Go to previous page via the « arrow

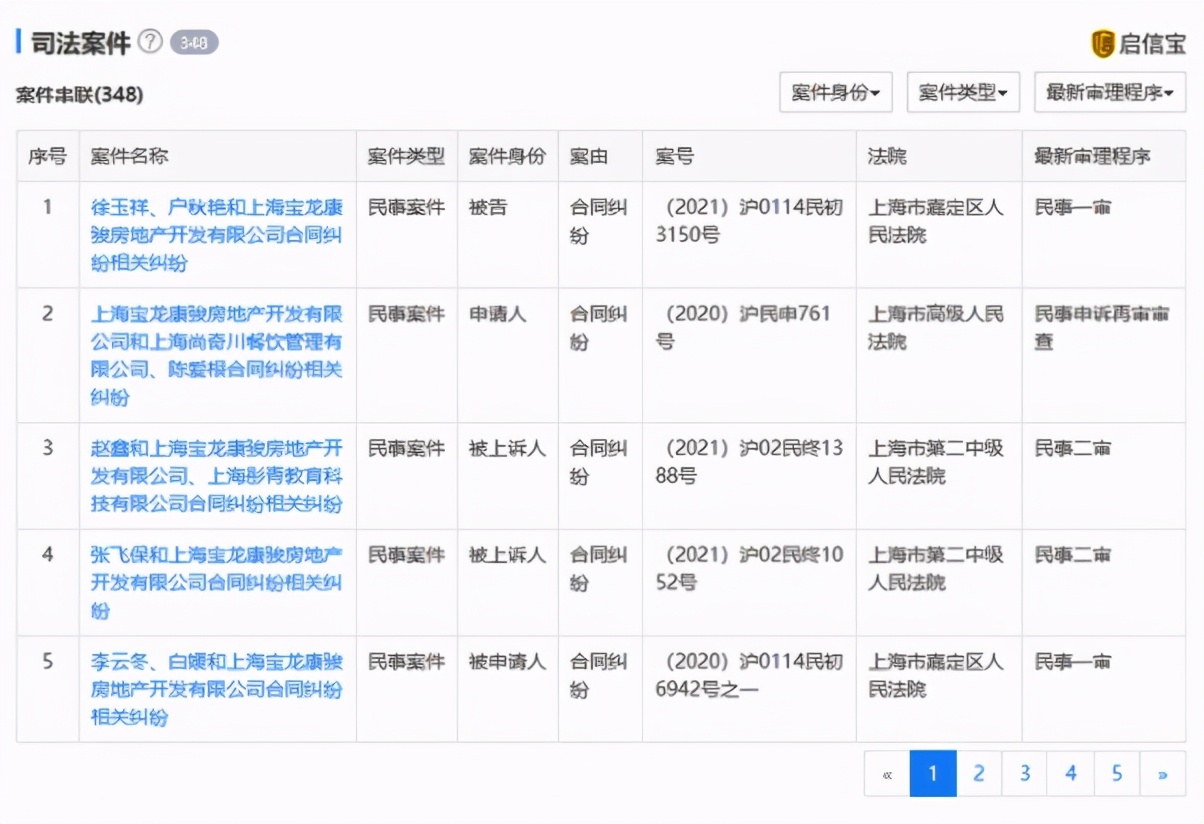tap(888, 773)
